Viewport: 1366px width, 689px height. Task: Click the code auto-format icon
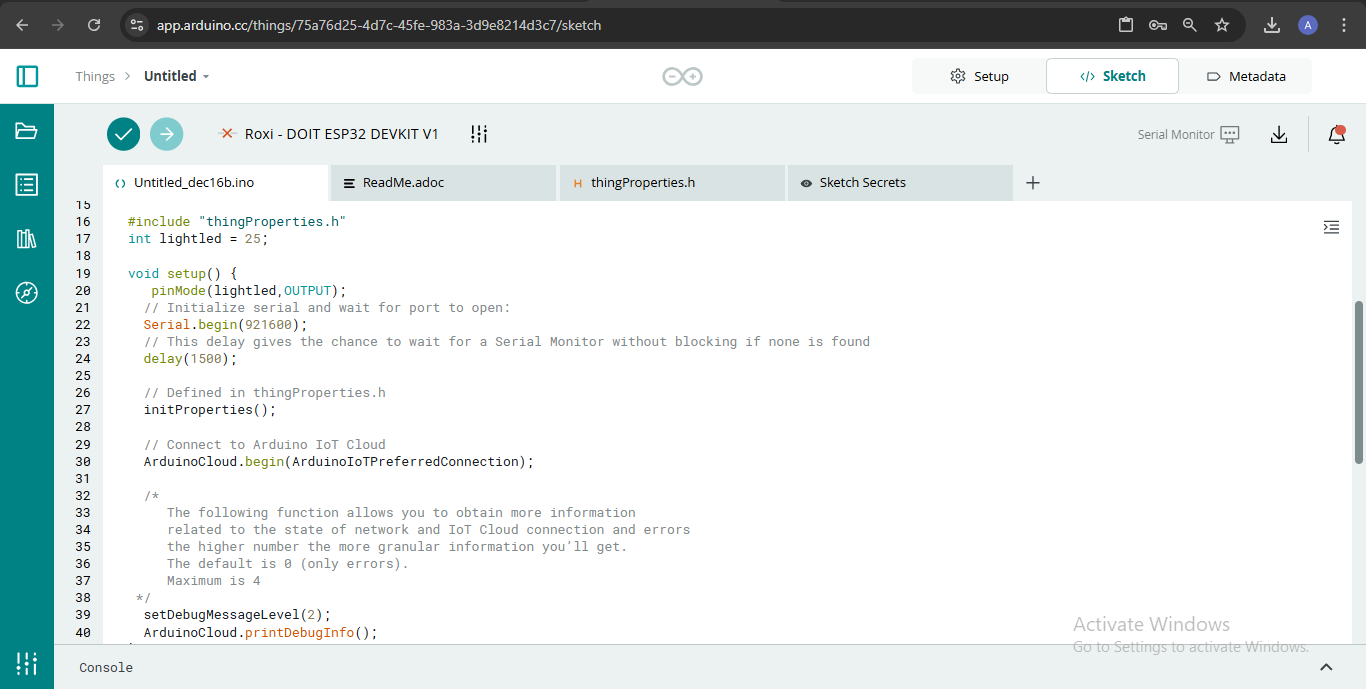coord(1331,227)
